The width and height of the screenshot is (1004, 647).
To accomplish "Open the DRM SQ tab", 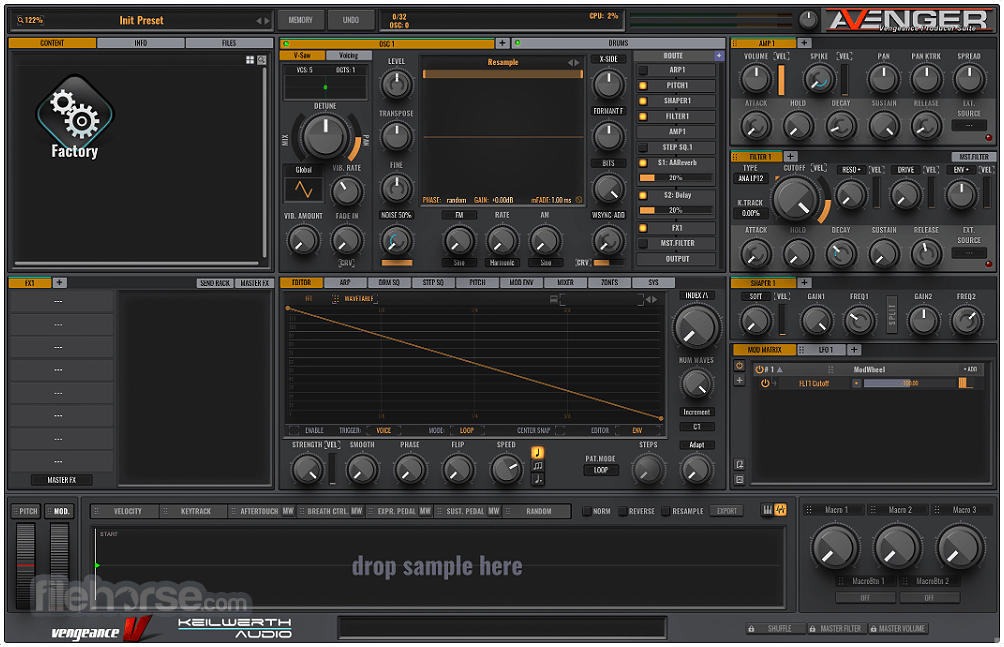I will coord(389,283).
